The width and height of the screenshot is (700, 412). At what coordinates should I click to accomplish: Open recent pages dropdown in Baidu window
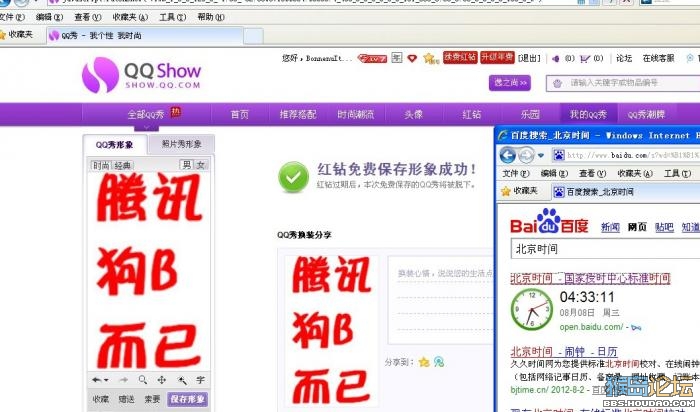coord(541,155)
